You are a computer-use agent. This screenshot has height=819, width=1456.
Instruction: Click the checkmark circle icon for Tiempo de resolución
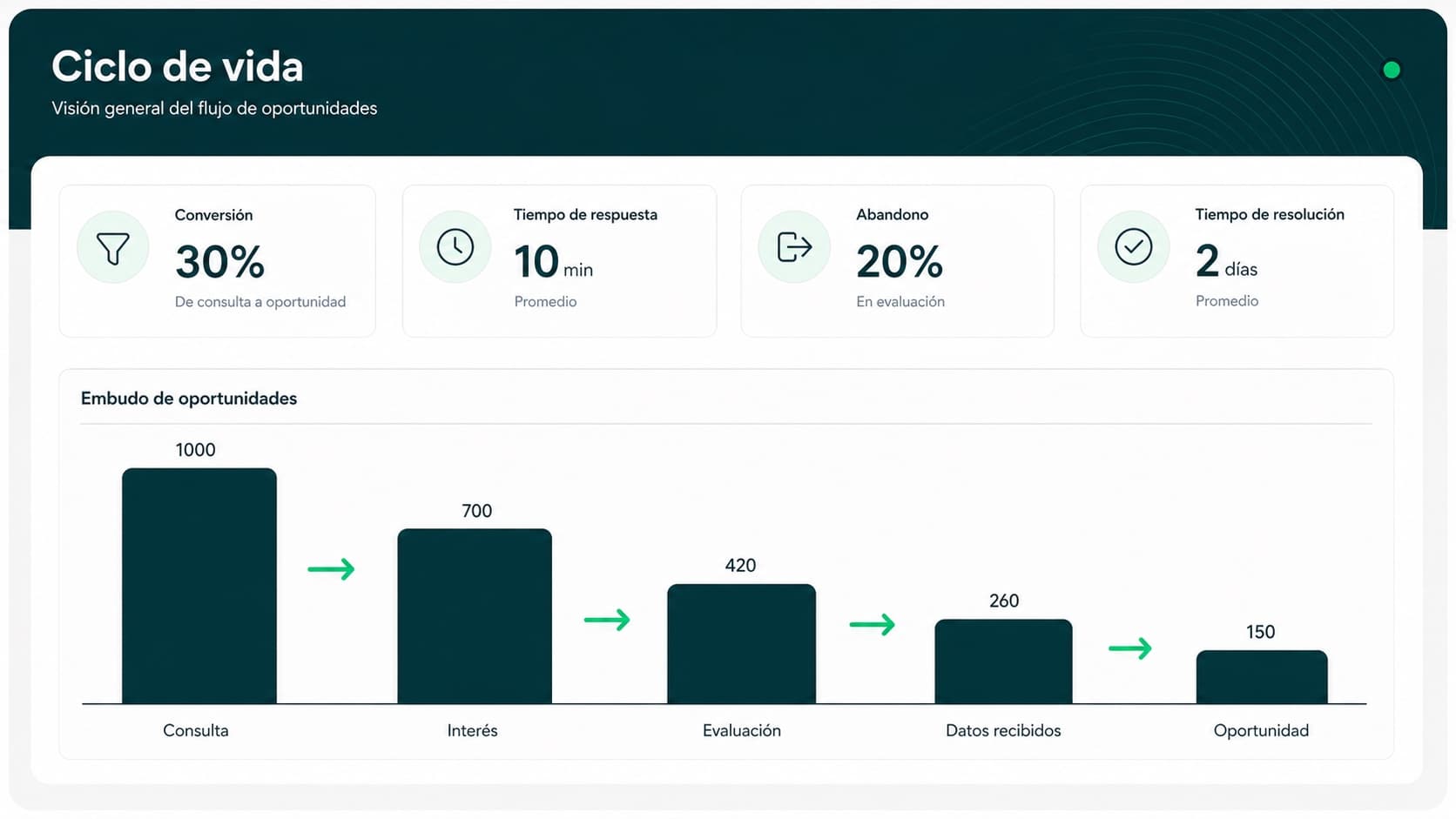click(x=1134, y=247)
